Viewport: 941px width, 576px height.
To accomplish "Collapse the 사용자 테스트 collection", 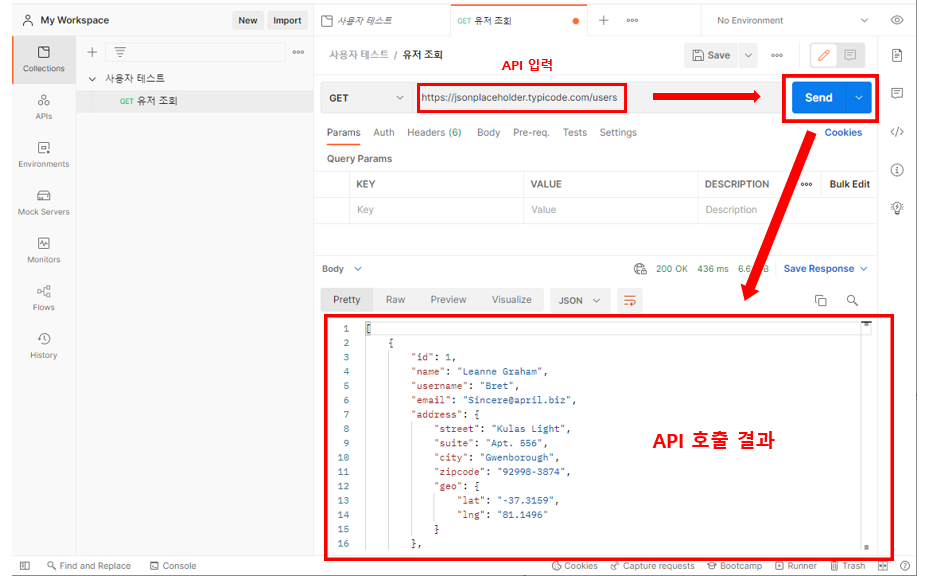I will point(92,79).
